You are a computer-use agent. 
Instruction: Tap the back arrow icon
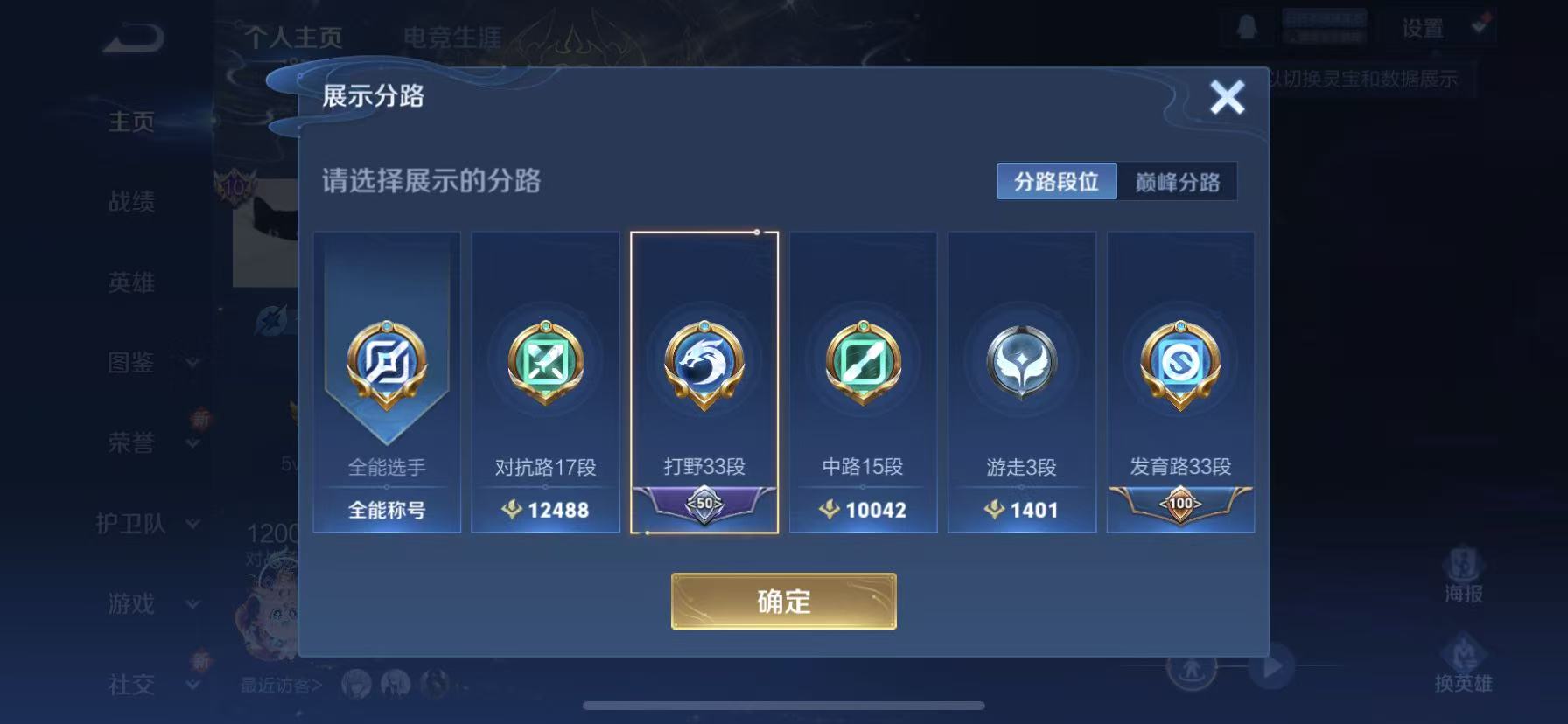click(133, 38)
